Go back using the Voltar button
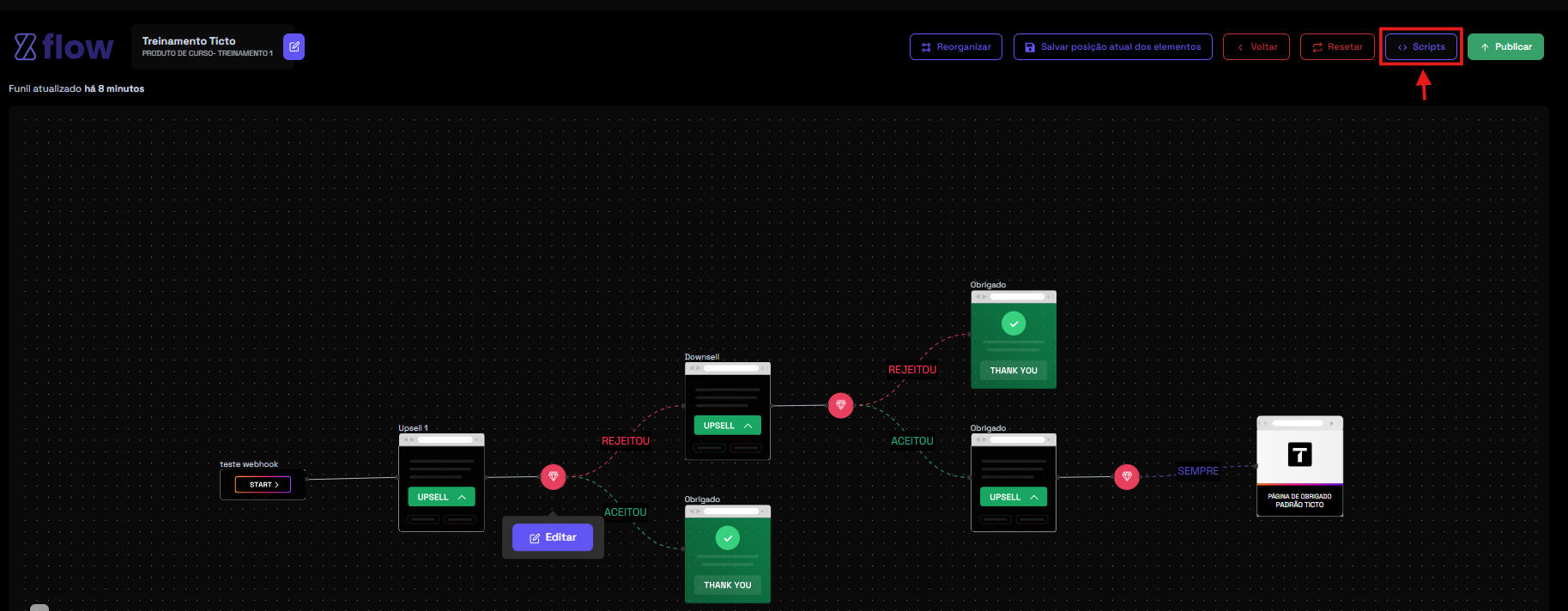Image resolution: width=1568 pixels, height=611 pixels. click(1256, 47)
